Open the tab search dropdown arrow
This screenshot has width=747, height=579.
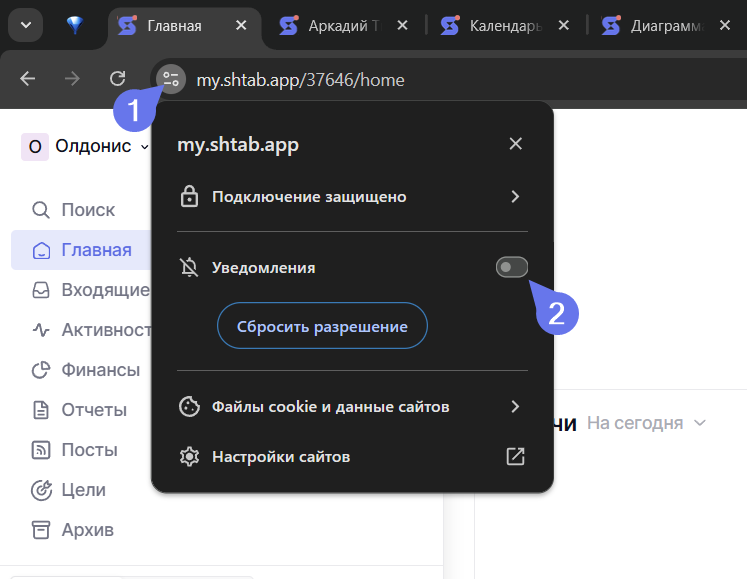tap(24, 26)
